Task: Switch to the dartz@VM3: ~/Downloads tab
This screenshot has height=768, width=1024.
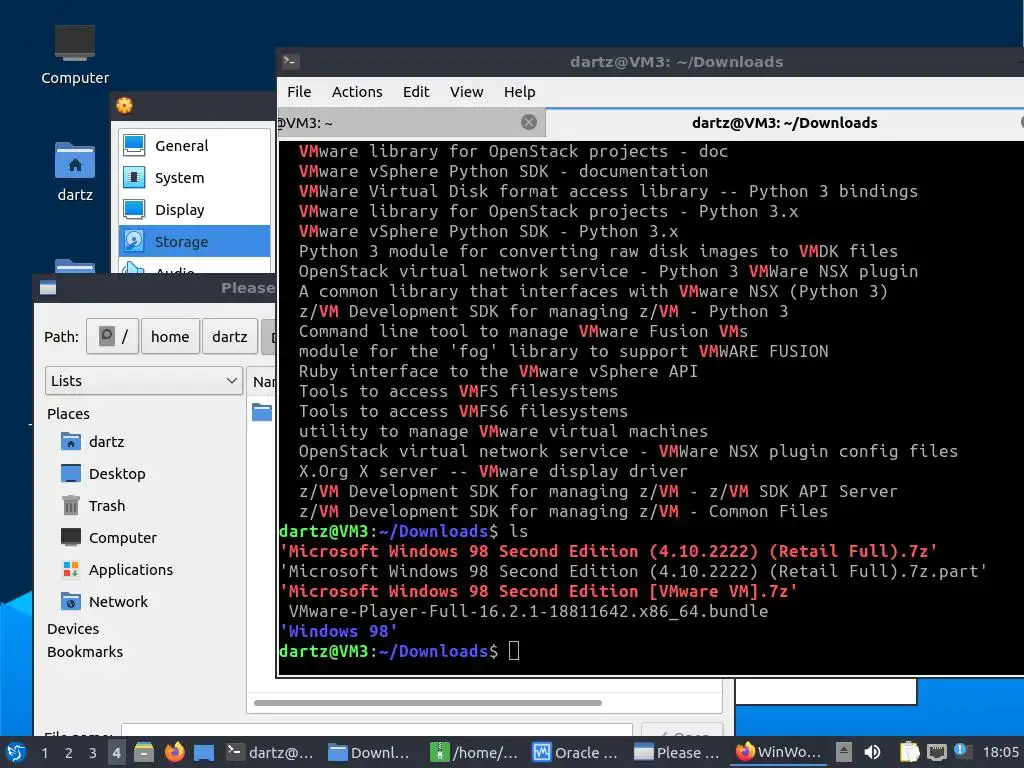Action: tap(784, 123)
